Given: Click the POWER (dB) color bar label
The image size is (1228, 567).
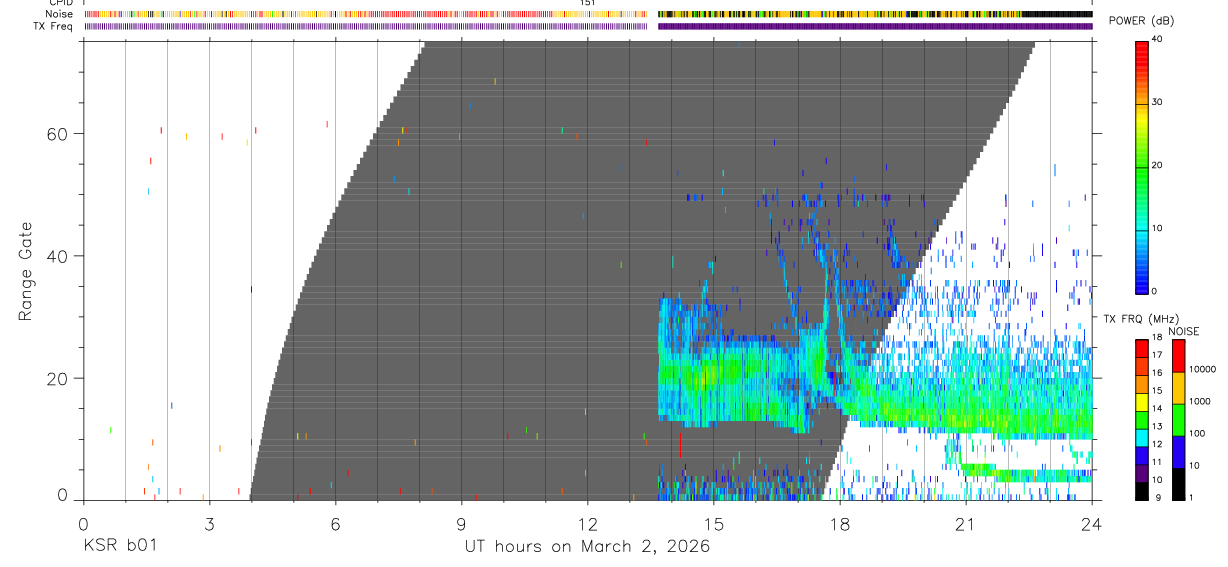Looking at the screenshot, I should [1141, 21].
